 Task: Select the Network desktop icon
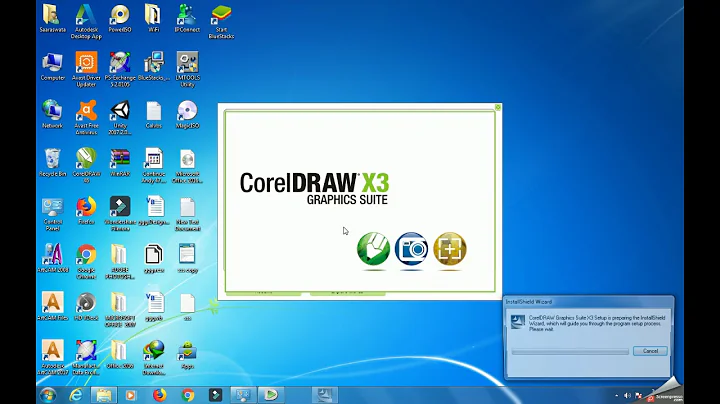point(52,115)
